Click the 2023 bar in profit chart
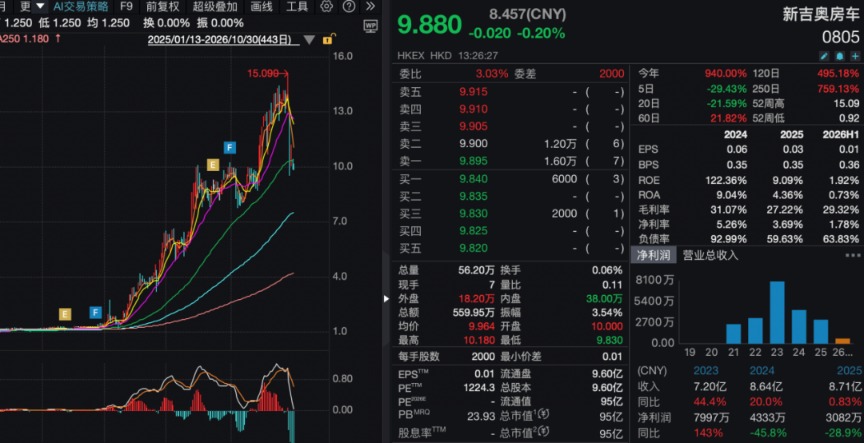 pyautogui.click(x=777, y=312)
